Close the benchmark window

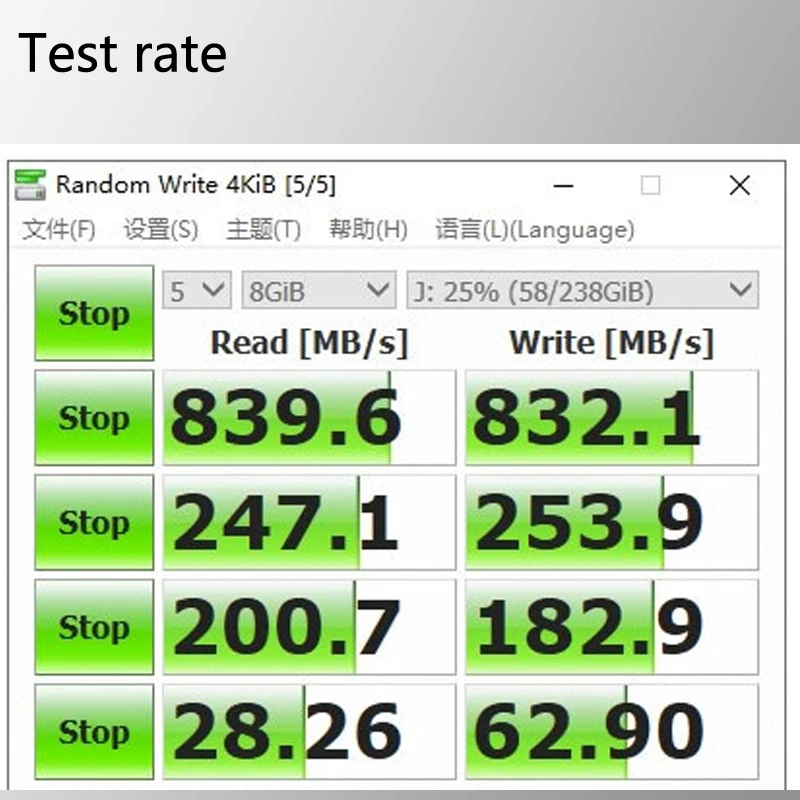tap(740, 186)
